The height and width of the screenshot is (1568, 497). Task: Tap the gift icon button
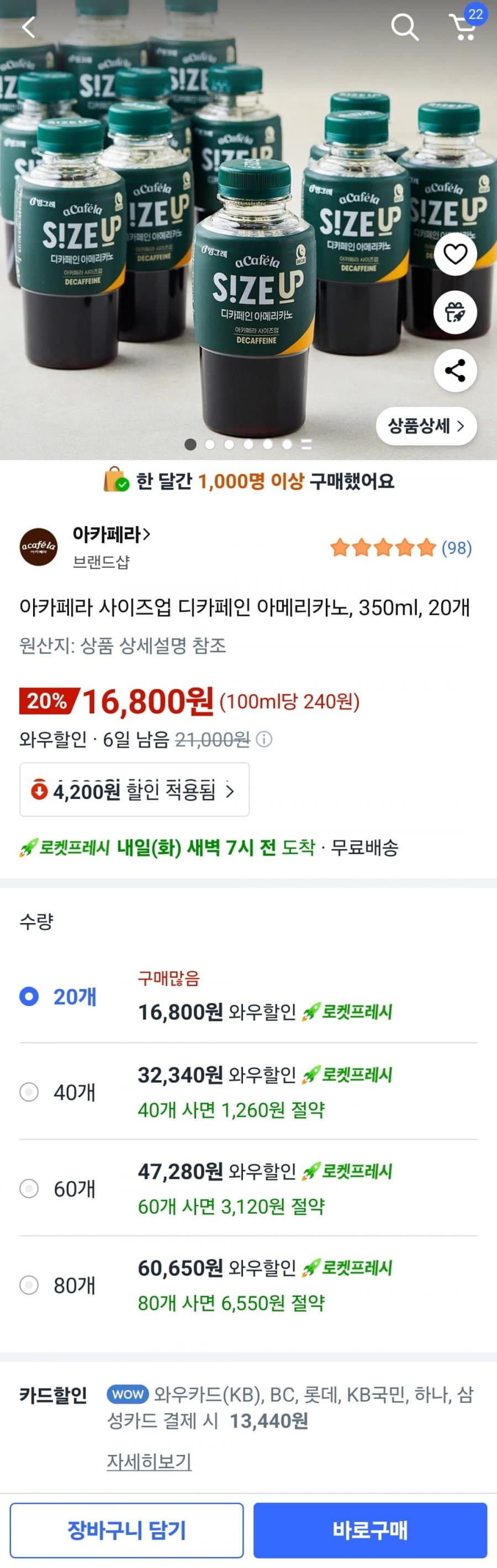(x=455, y=312)
